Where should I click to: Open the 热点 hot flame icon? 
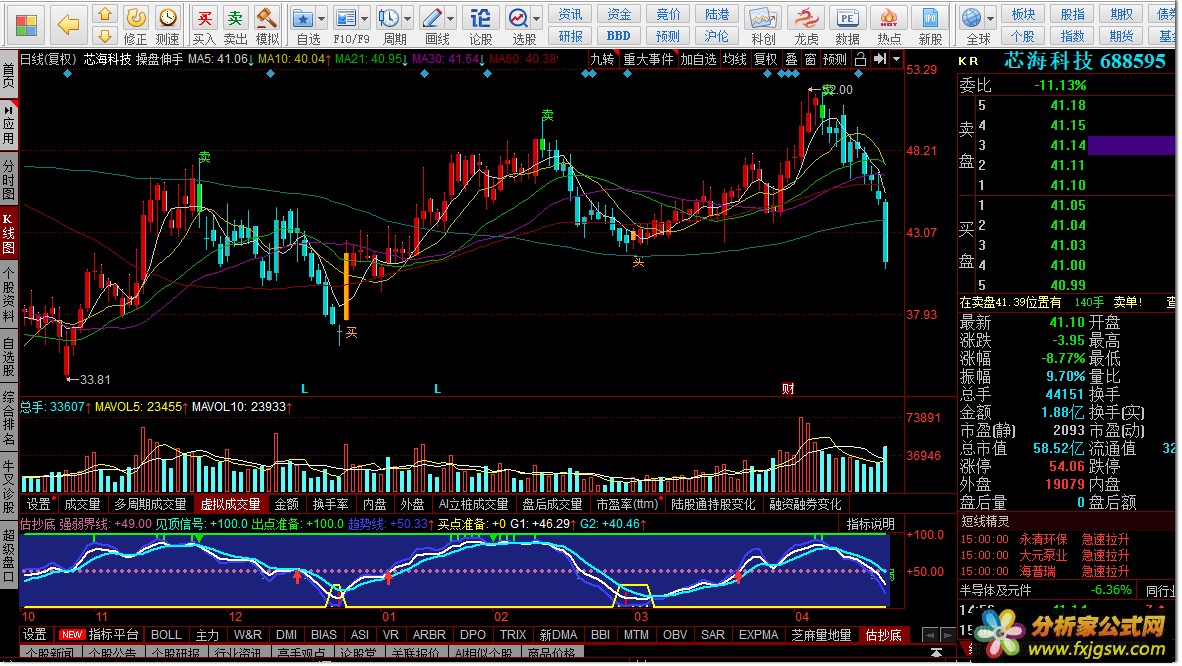(x=889, y=17)
